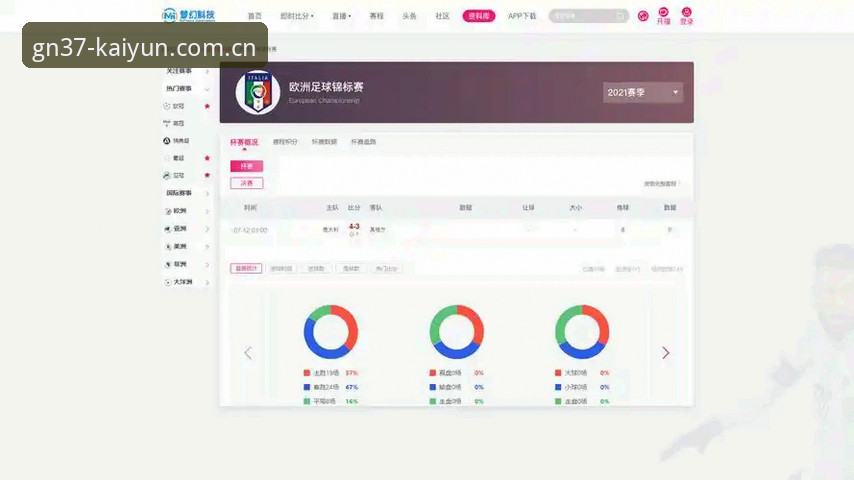This screenshot has width=854, height=480.
Task: Open APP下载 in the top navigation
Action: 522,16
